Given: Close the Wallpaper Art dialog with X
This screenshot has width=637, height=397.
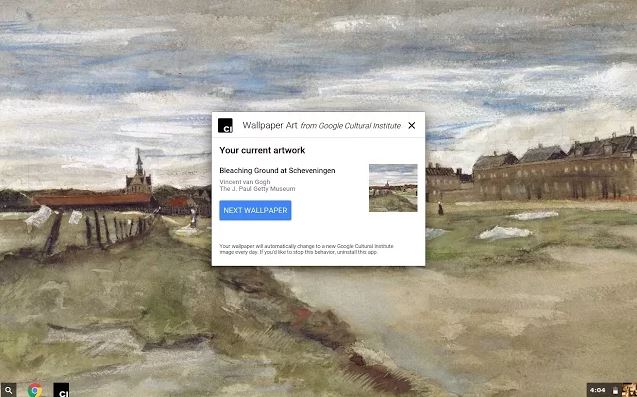Looking at the screenshot, I should pyautogui.click(x=412, y=126).
